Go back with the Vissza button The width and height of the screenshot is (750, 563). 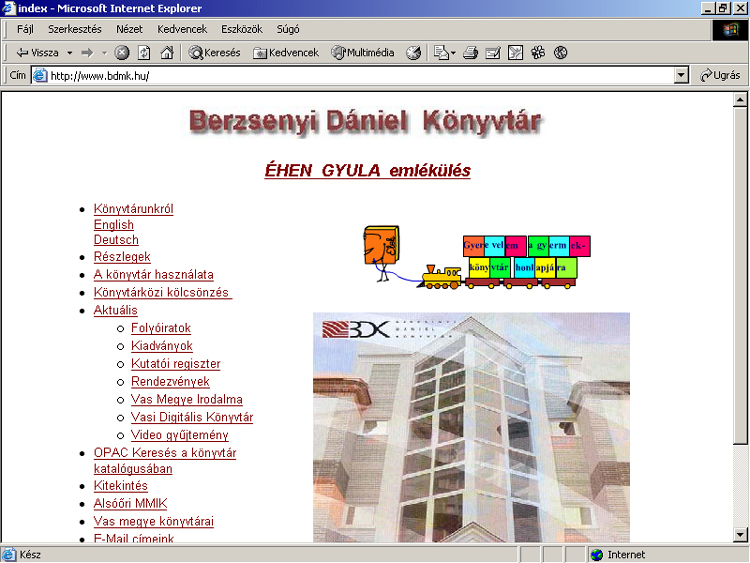click(37, 53)
